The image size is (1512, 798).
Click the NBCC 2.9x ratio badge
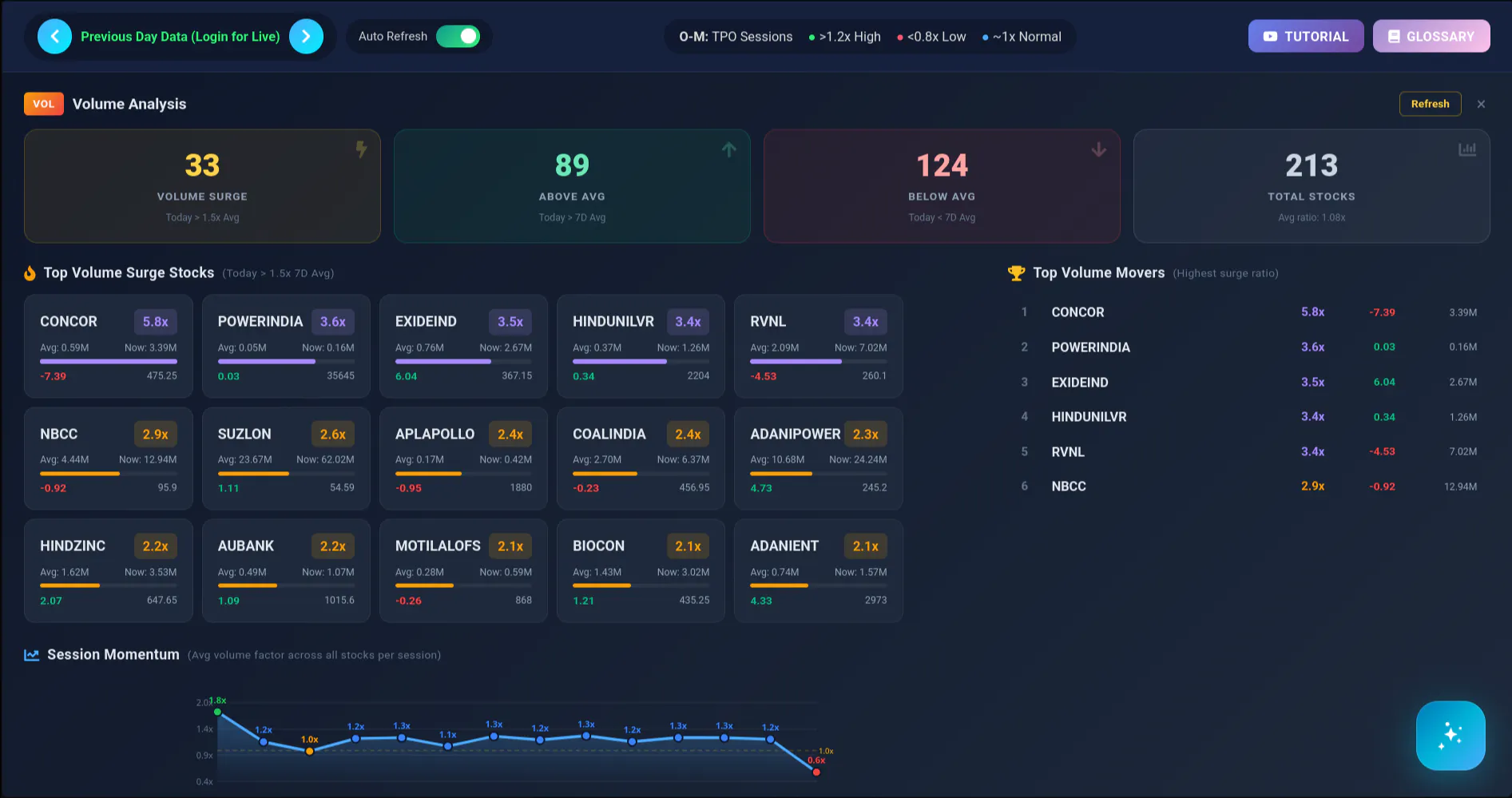coord(155,435)
